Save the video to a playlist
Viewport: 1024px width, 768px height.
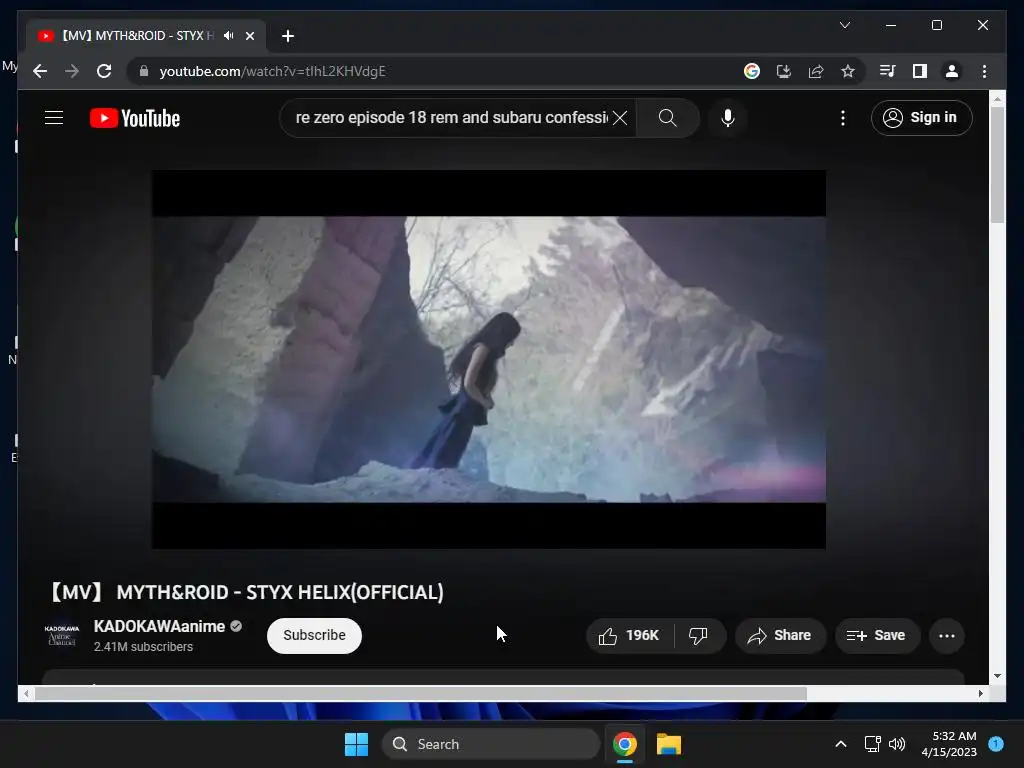pyautogui.click(x=877, y=635)
